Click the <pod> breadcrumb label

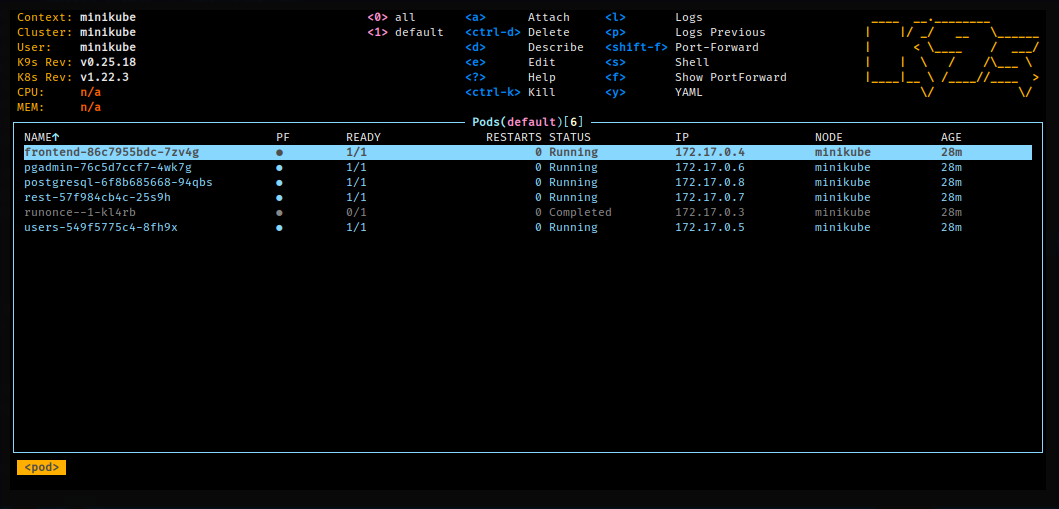click(x=41, y=467)
